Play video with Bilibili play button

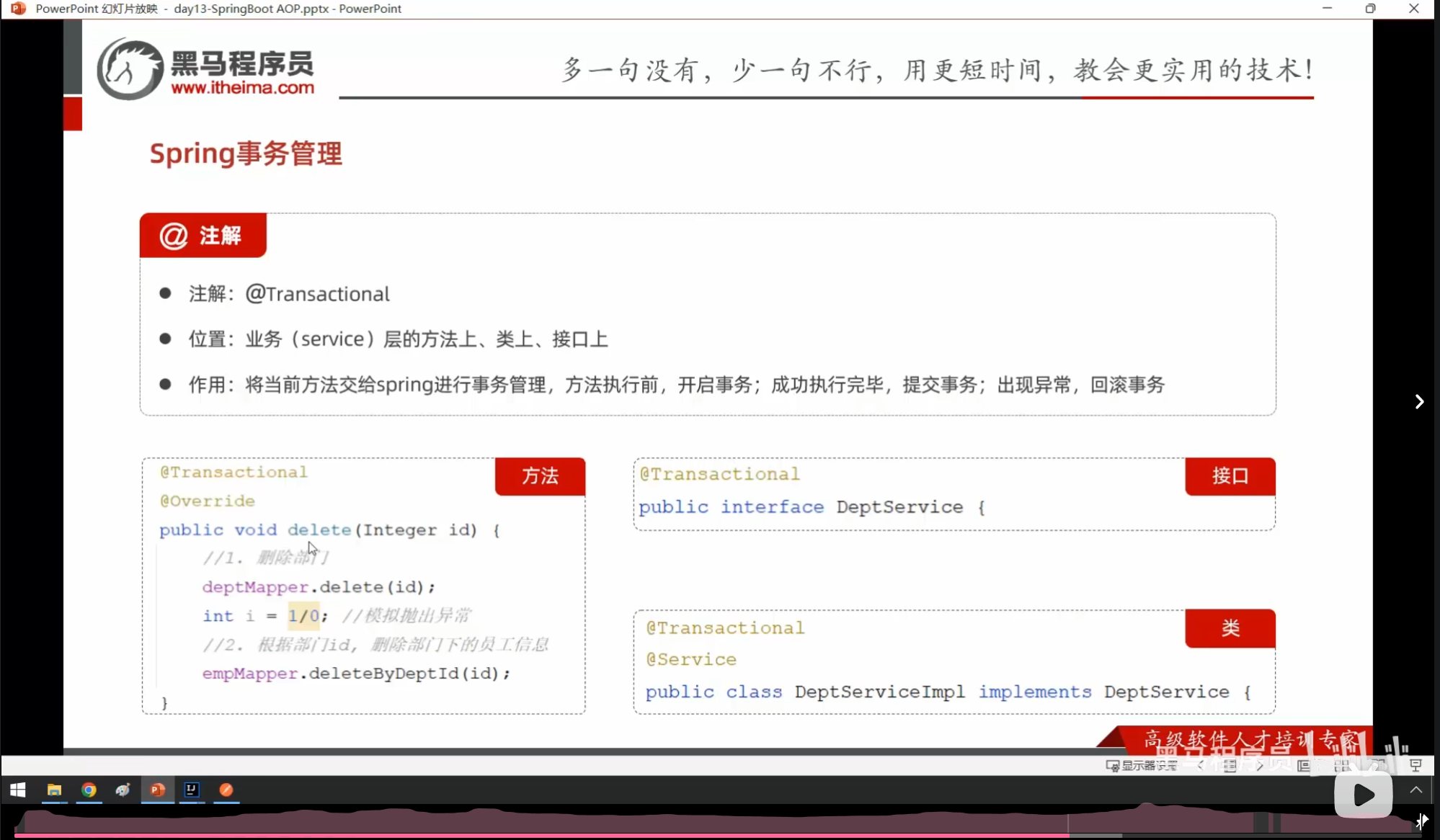click(x=1363, y=795)
